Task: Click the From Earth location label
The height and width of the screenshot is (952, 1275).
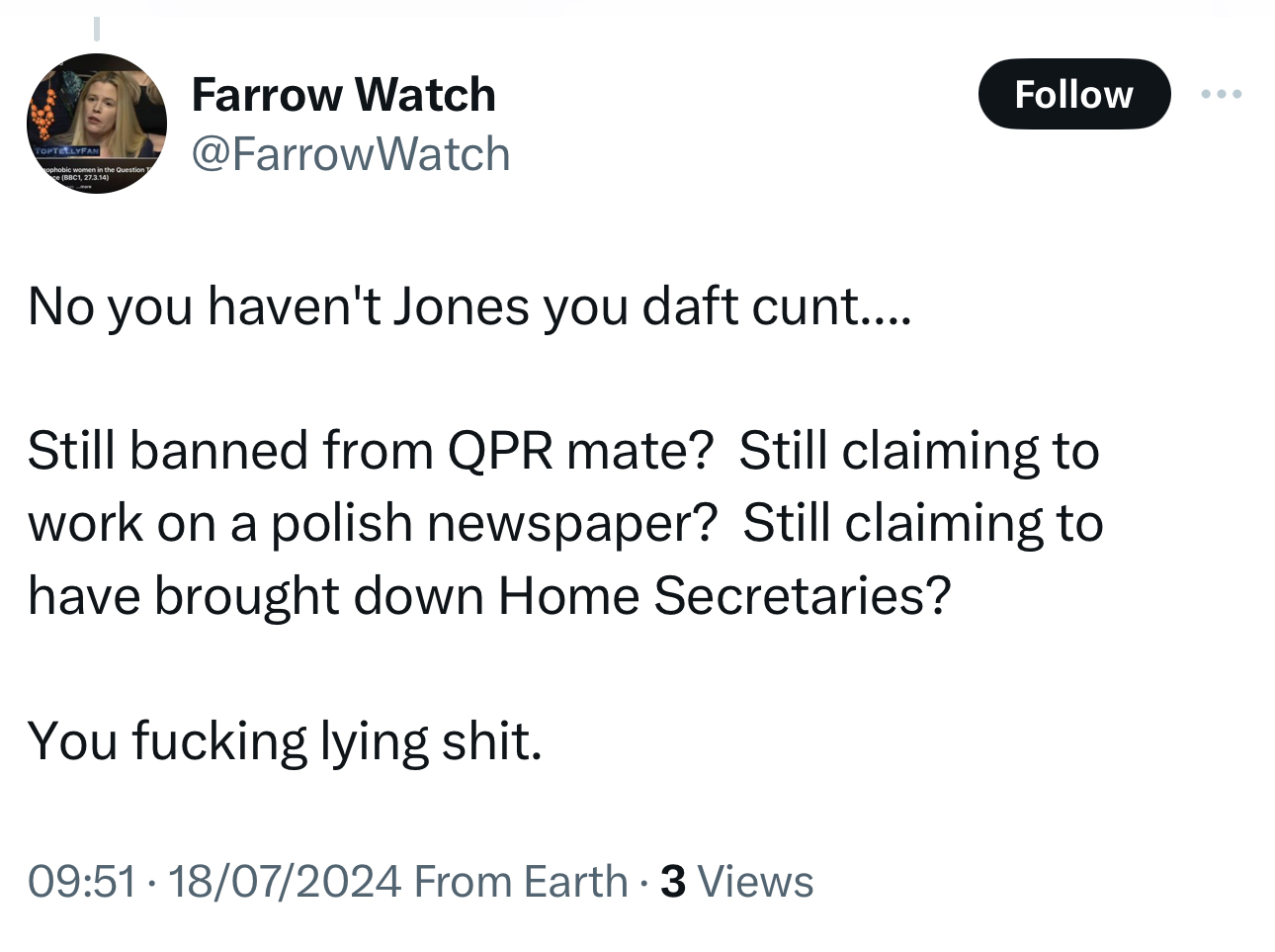Action: pos(521,881)
